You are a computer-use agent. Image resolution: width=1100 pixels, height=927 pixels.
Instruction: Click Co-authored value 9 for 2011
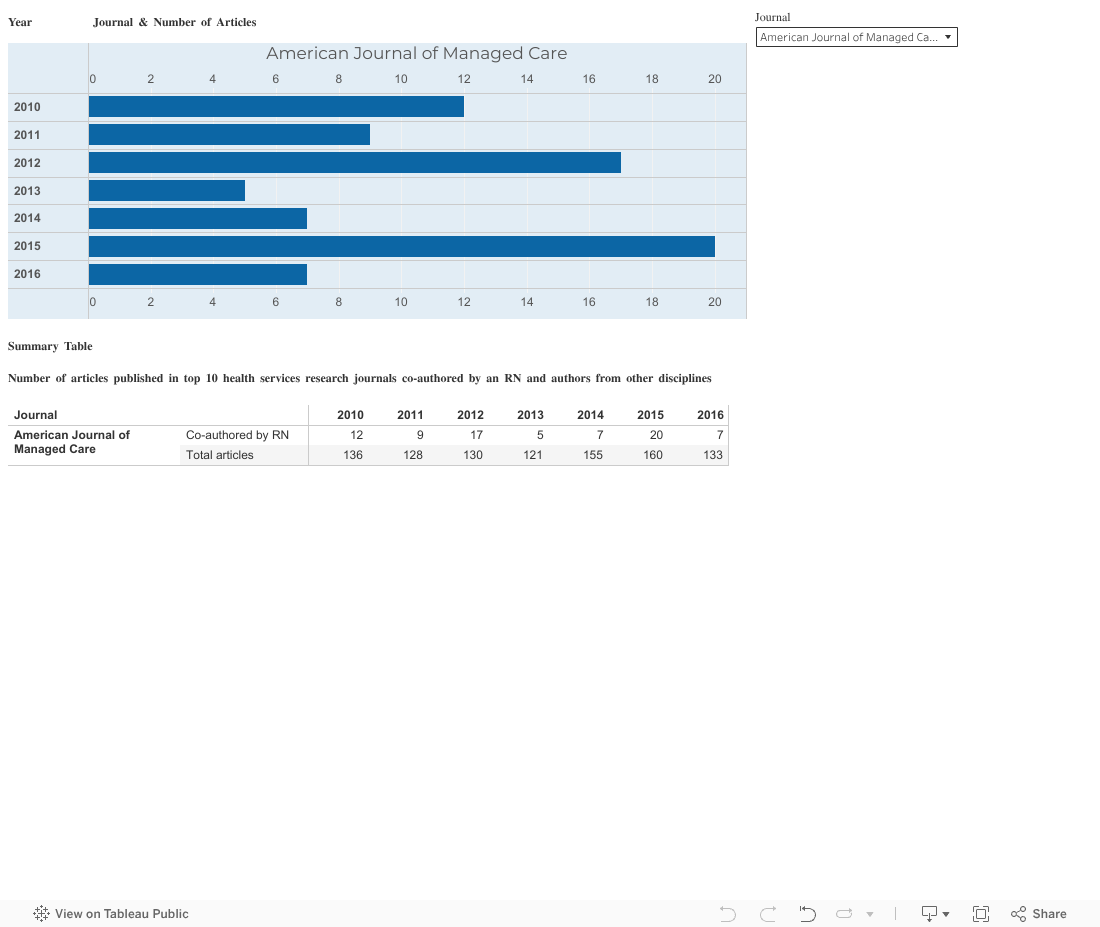click(x=420, y=435)
